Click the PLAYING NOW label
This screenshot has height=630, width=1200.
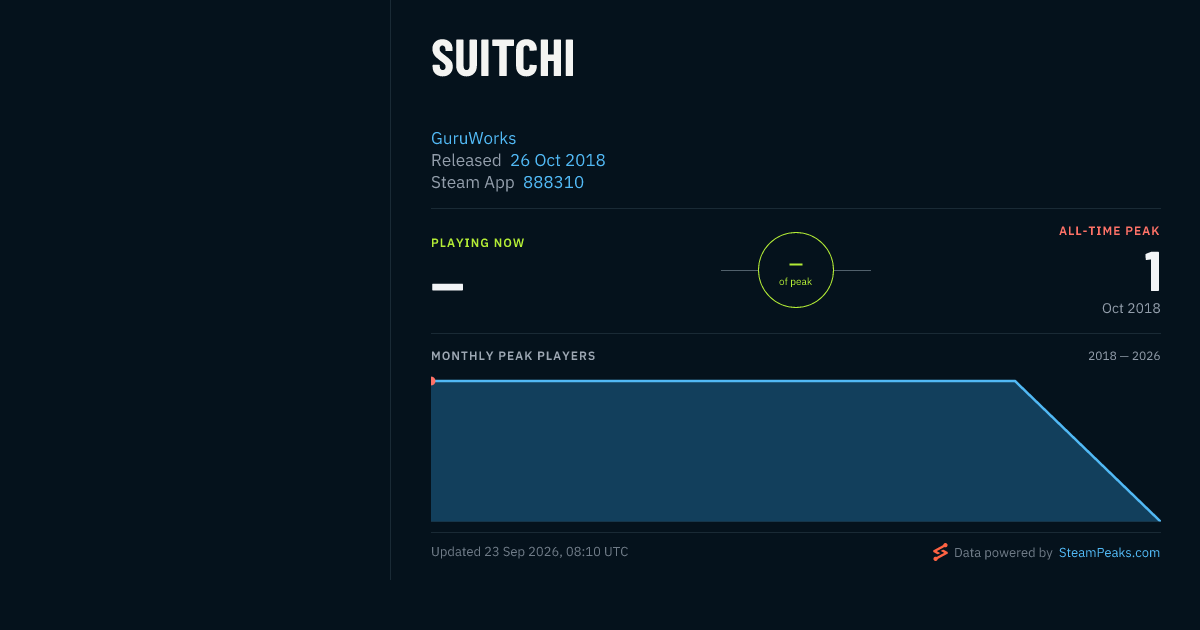(478, 243)
